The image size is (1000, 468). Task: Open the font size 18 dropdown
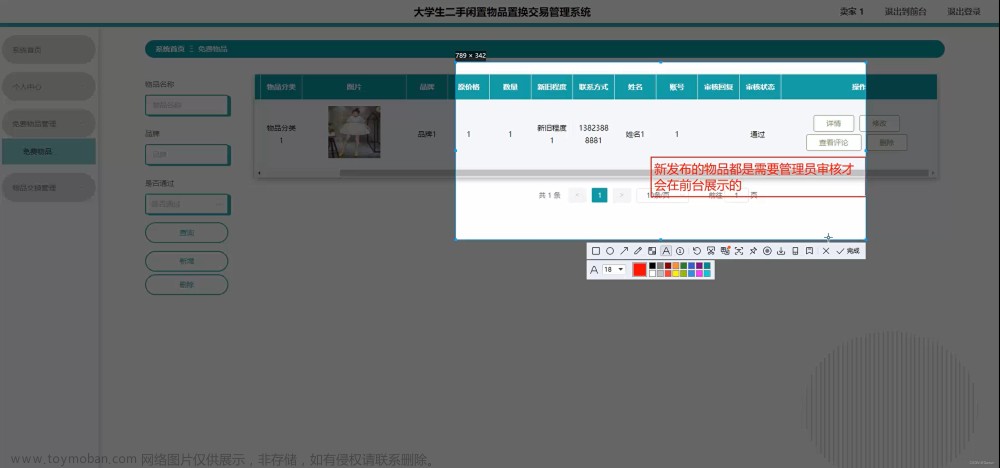click(x=614, y=270)
